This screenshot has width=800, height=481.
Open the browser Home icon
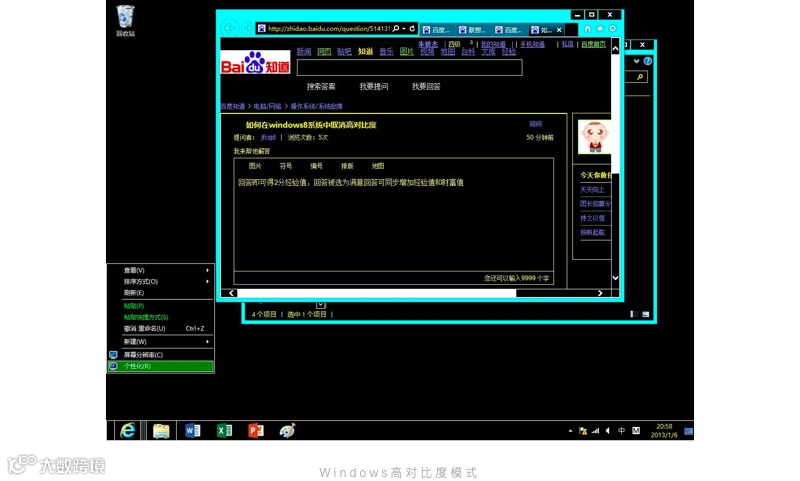point(587,29)
